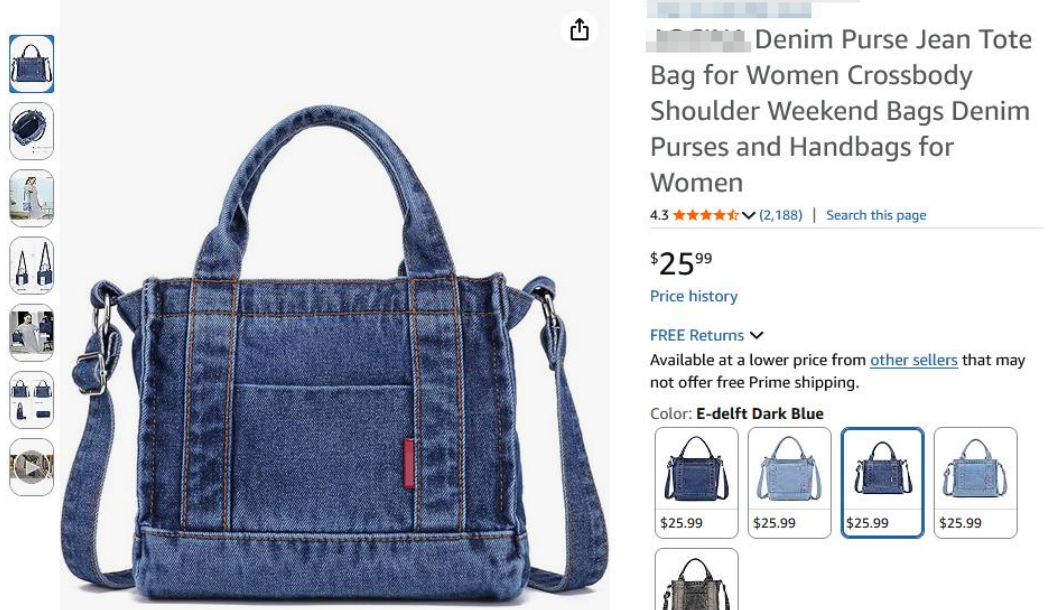
Task: Open the multi-angle bag views thumbnail
Action: [x=32, y=399]
